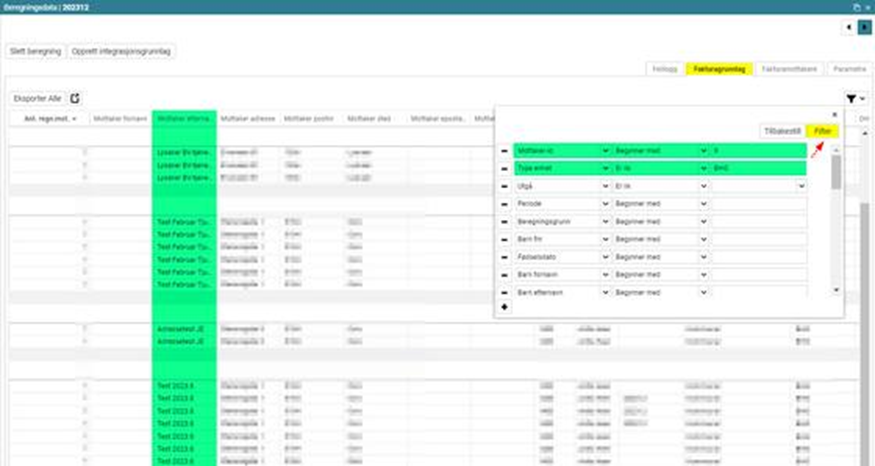Remove the Periode filter row

point(504,203)
